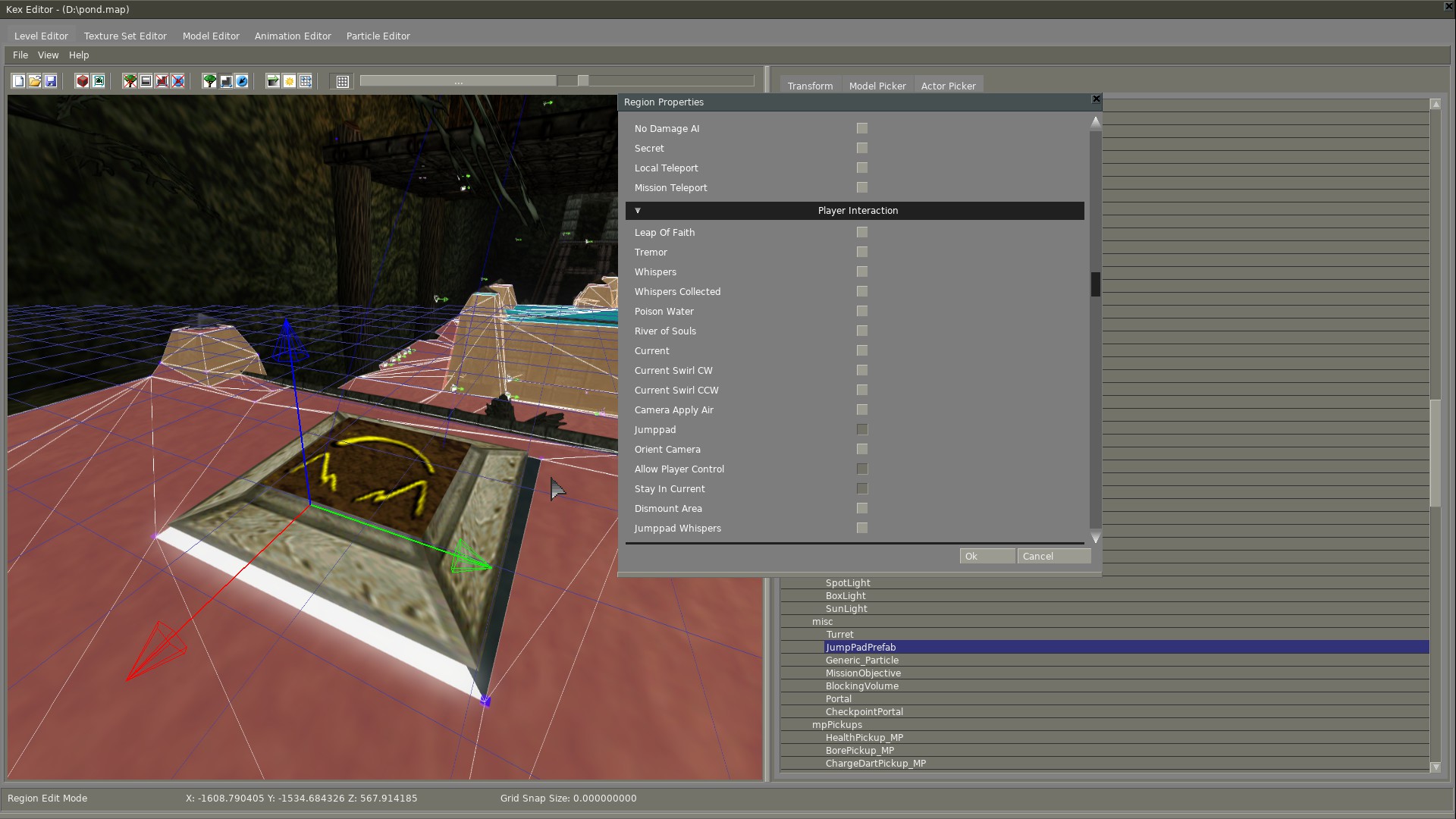Click the red cube toolbar icon
This screenshot has height=819, width=1456.
click(83, 81)
